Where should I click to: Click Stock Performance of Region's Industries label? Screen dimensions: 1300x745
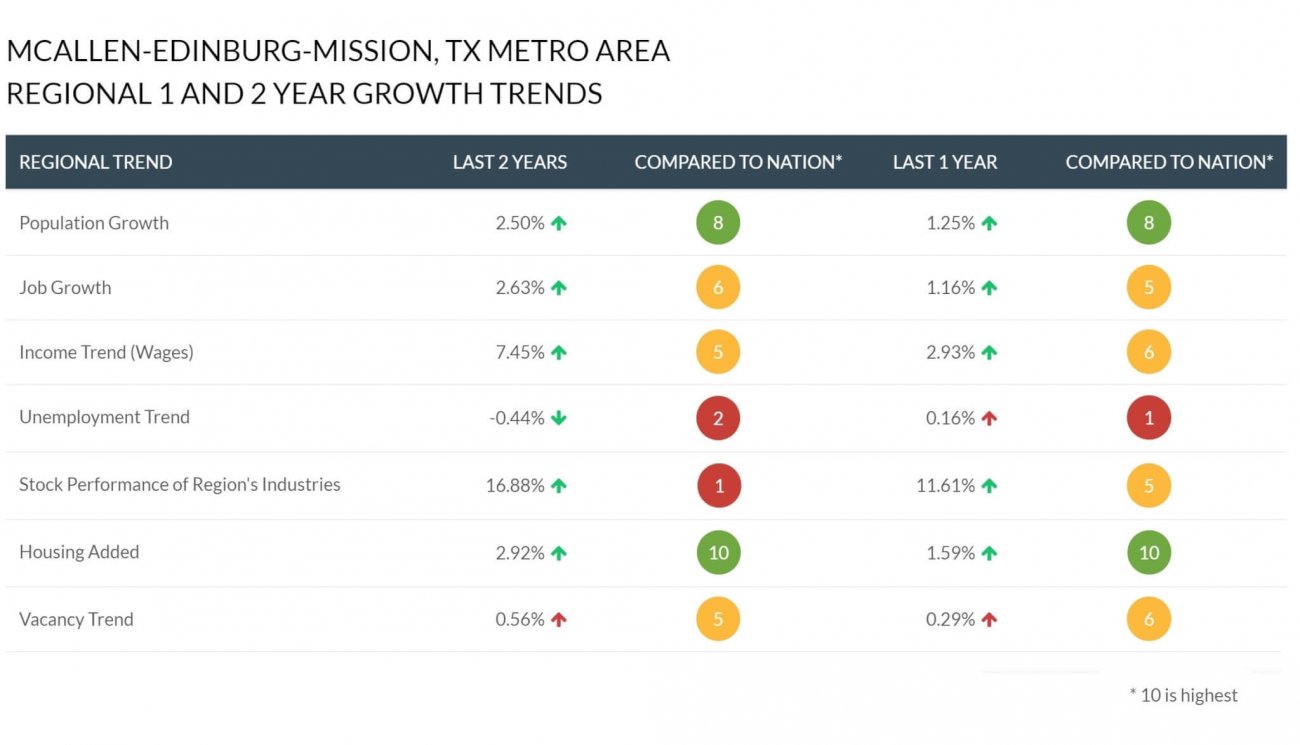(180, 485)
